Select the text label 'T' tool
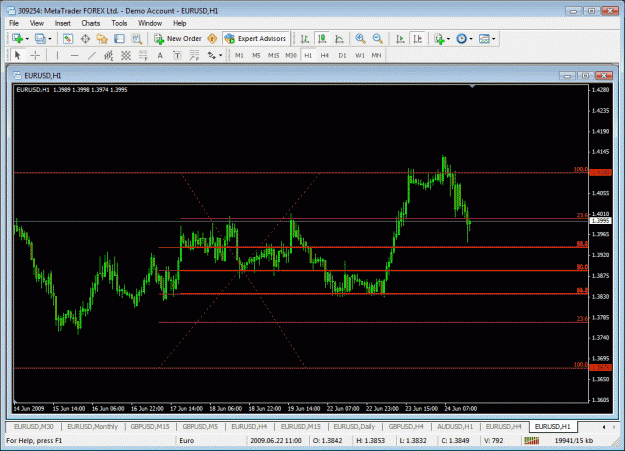Screen dimensions: 625x451 click(x=177, y=55)
